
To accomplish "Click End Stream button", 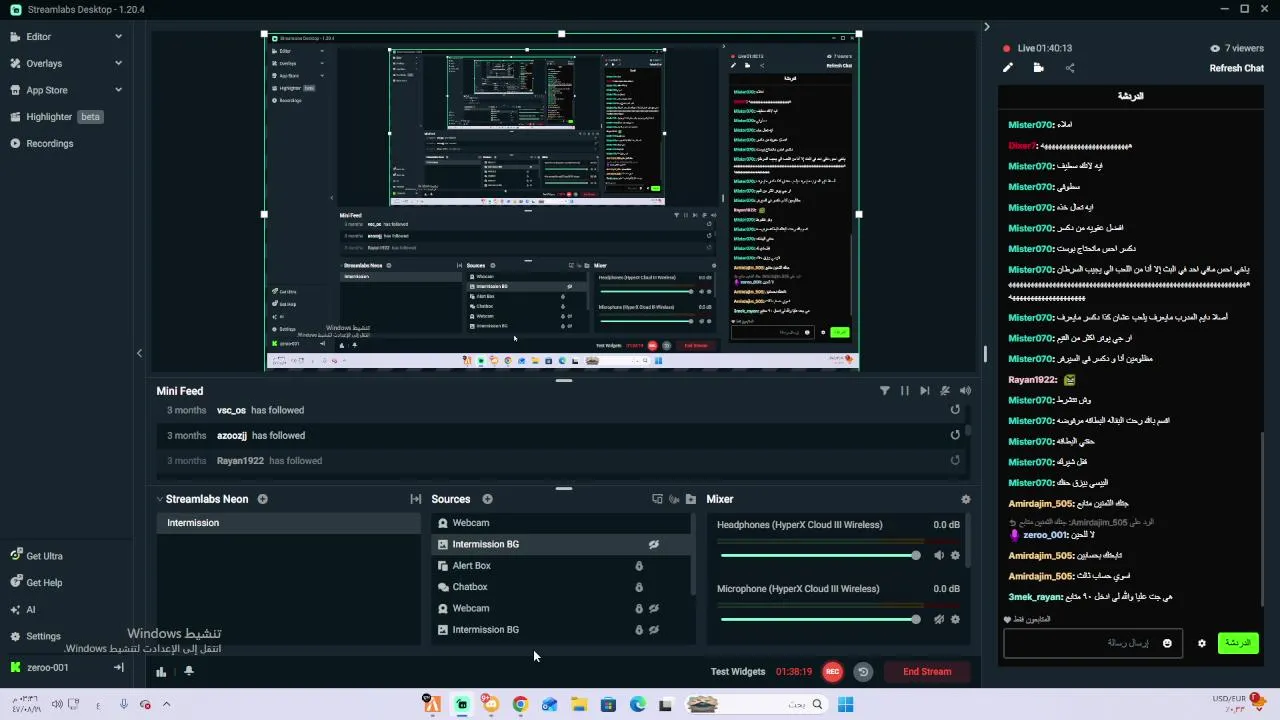I will tap(927, 672).
